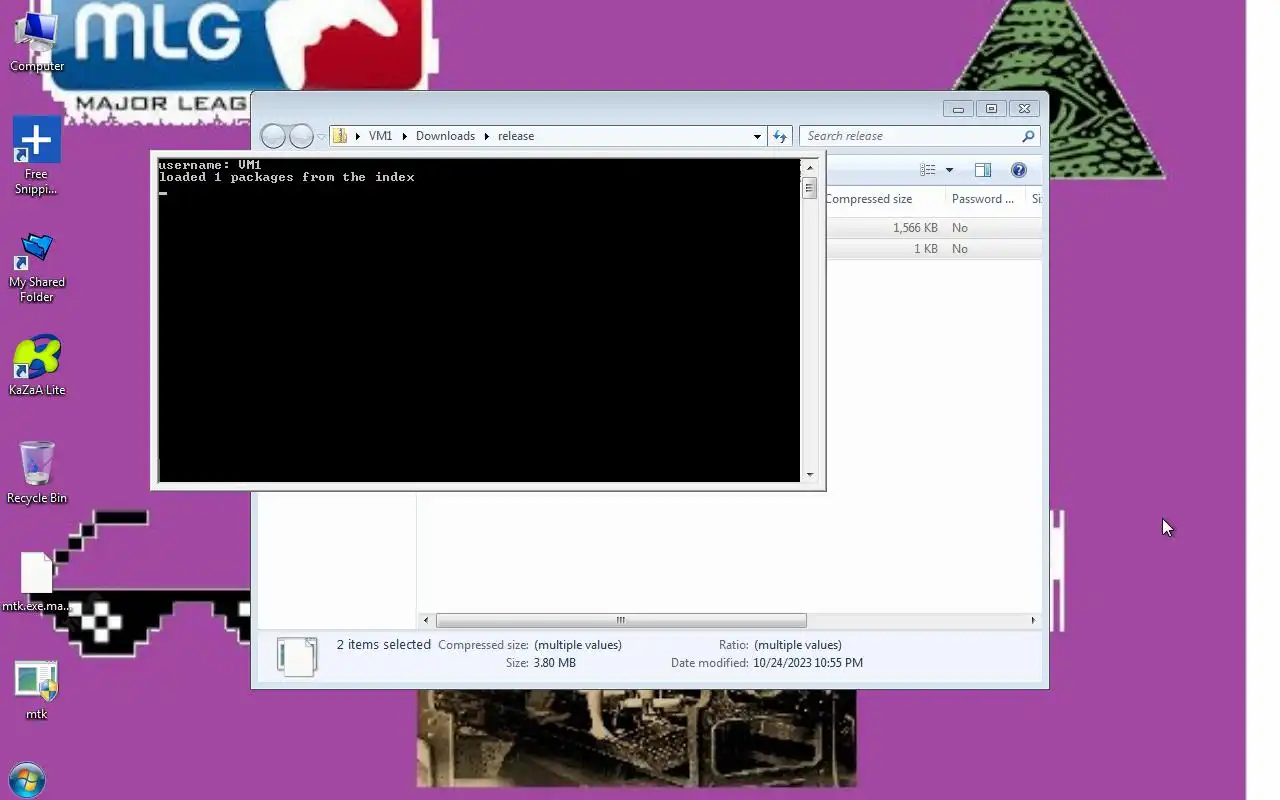This screenshot has width=1280, height=800.
Task: Open the Computer desktop icon
Action: tap(37, 40)
